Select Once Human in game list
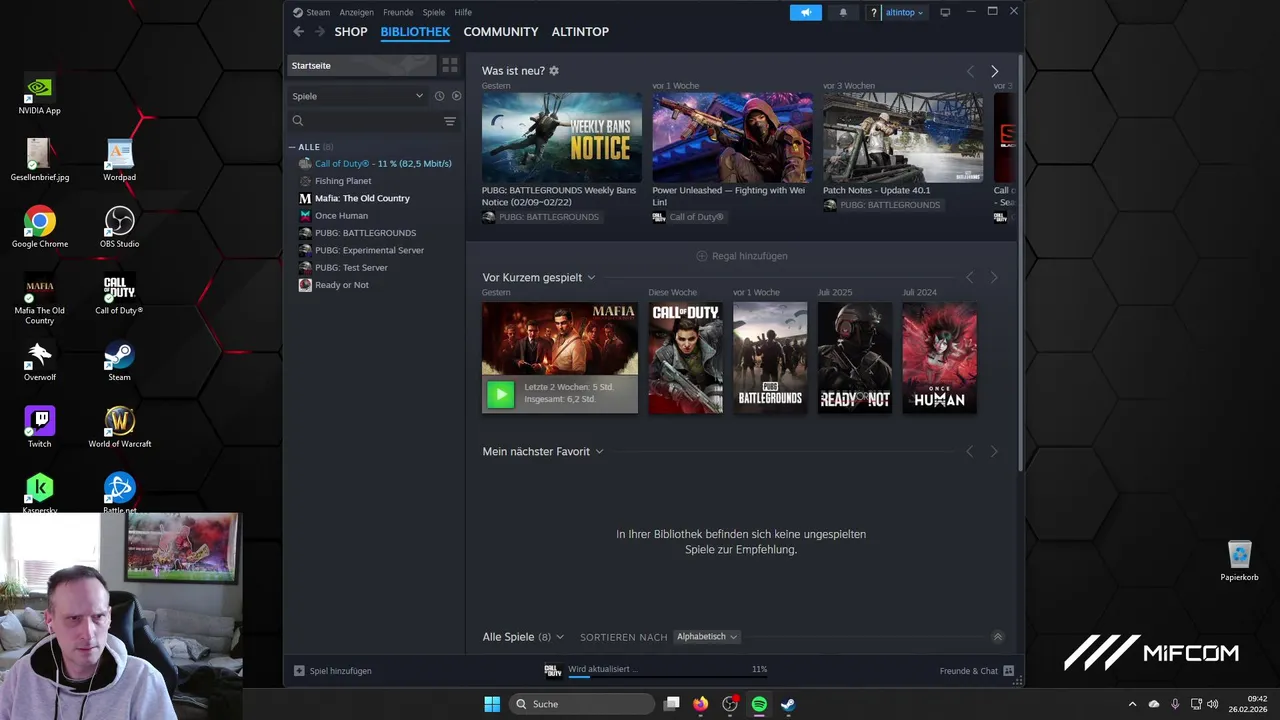Image resolution: width=1280 pixels, height=720 pixels. coord(341,216)
